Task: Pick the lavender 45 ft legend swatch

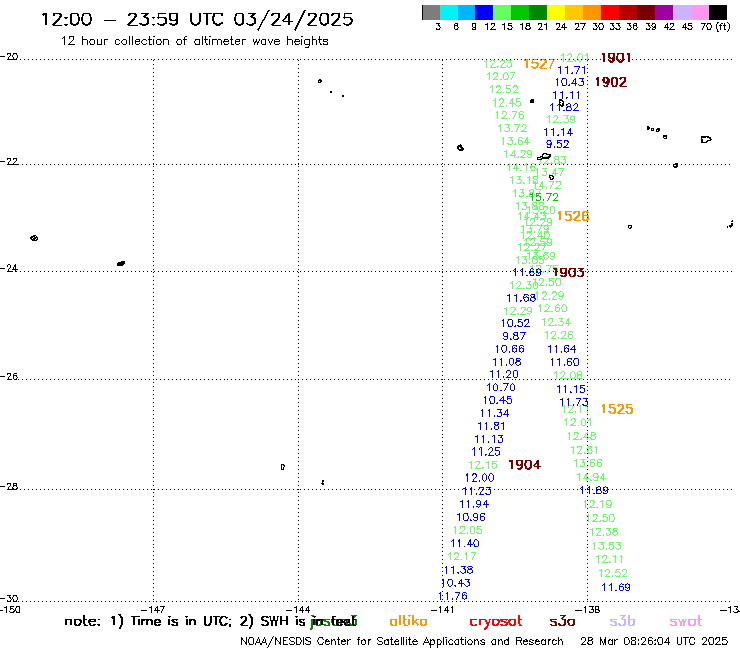Action: 681,12
